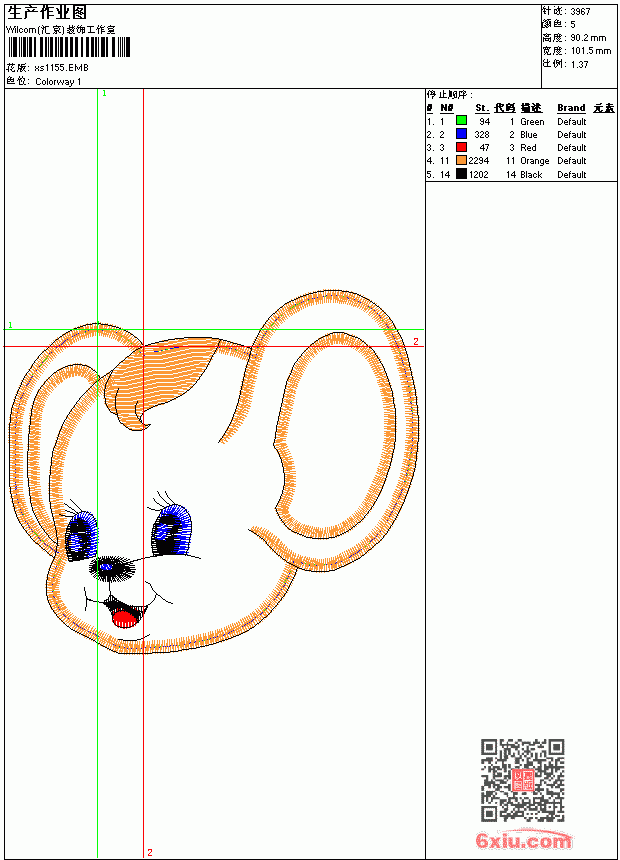The width and height of the screenshot is (620, 860).
Task: Click the Black color swatch
Action: (x=461, y=174)
